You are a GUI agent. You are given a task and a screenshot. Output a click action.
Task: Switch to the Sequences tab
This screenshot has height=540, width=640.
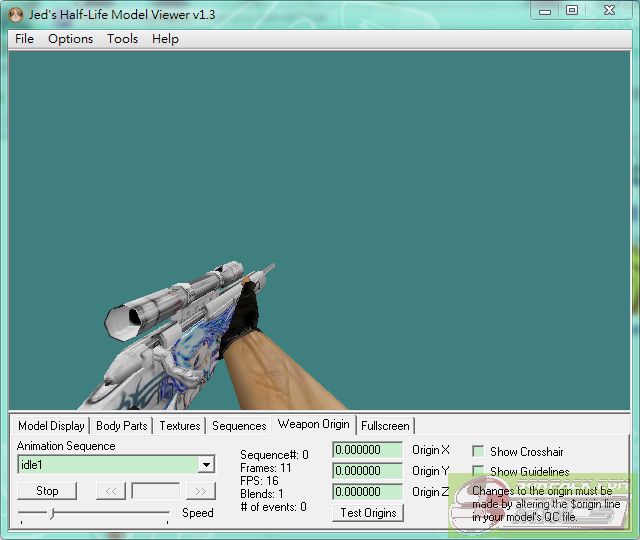[x=239, y=426]
